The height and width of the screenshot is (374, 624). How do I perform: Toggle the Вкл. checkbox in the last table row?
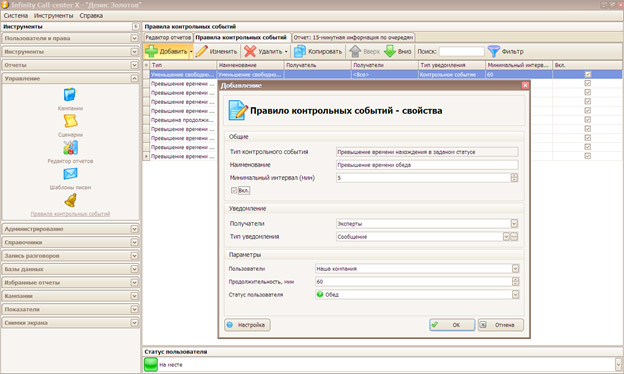tap(588, 156)
